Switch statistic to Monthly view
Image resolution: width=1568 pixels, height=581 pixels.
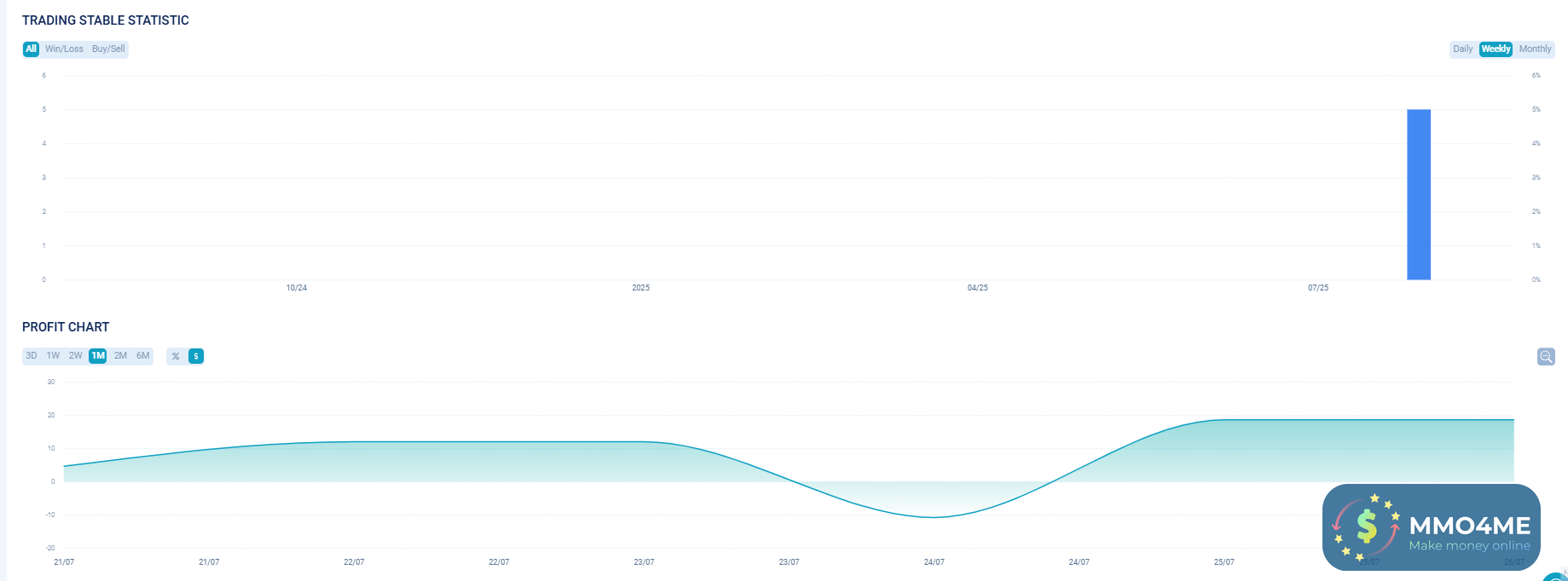tap(1535, 49)
